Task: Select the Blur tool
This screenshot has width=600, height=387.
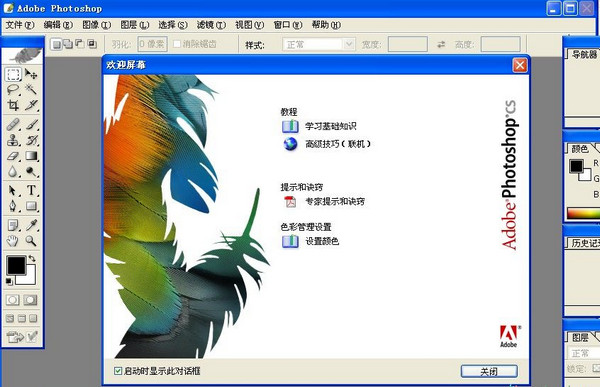Action: click(x=13, y=171)
